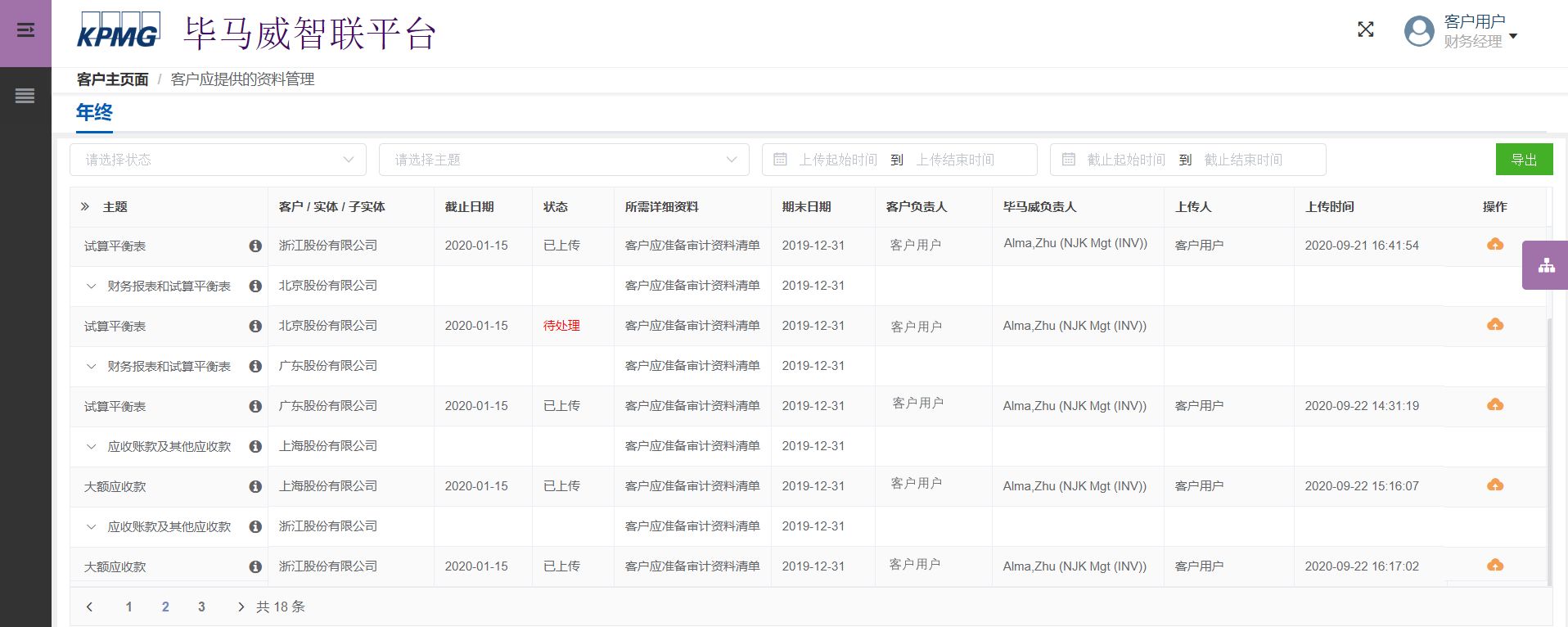
Task: Click the green 导出 button
Action: (1523, 160)
